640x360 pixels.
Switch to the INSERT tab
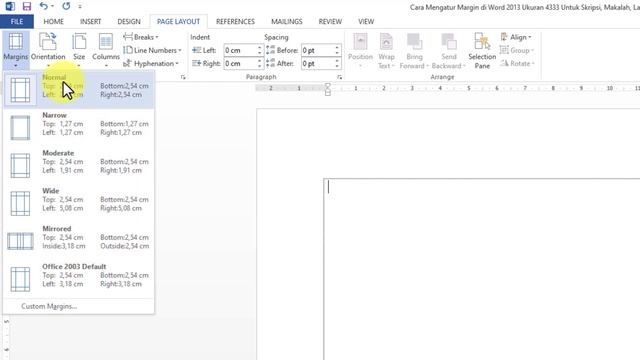pos(90,22)
